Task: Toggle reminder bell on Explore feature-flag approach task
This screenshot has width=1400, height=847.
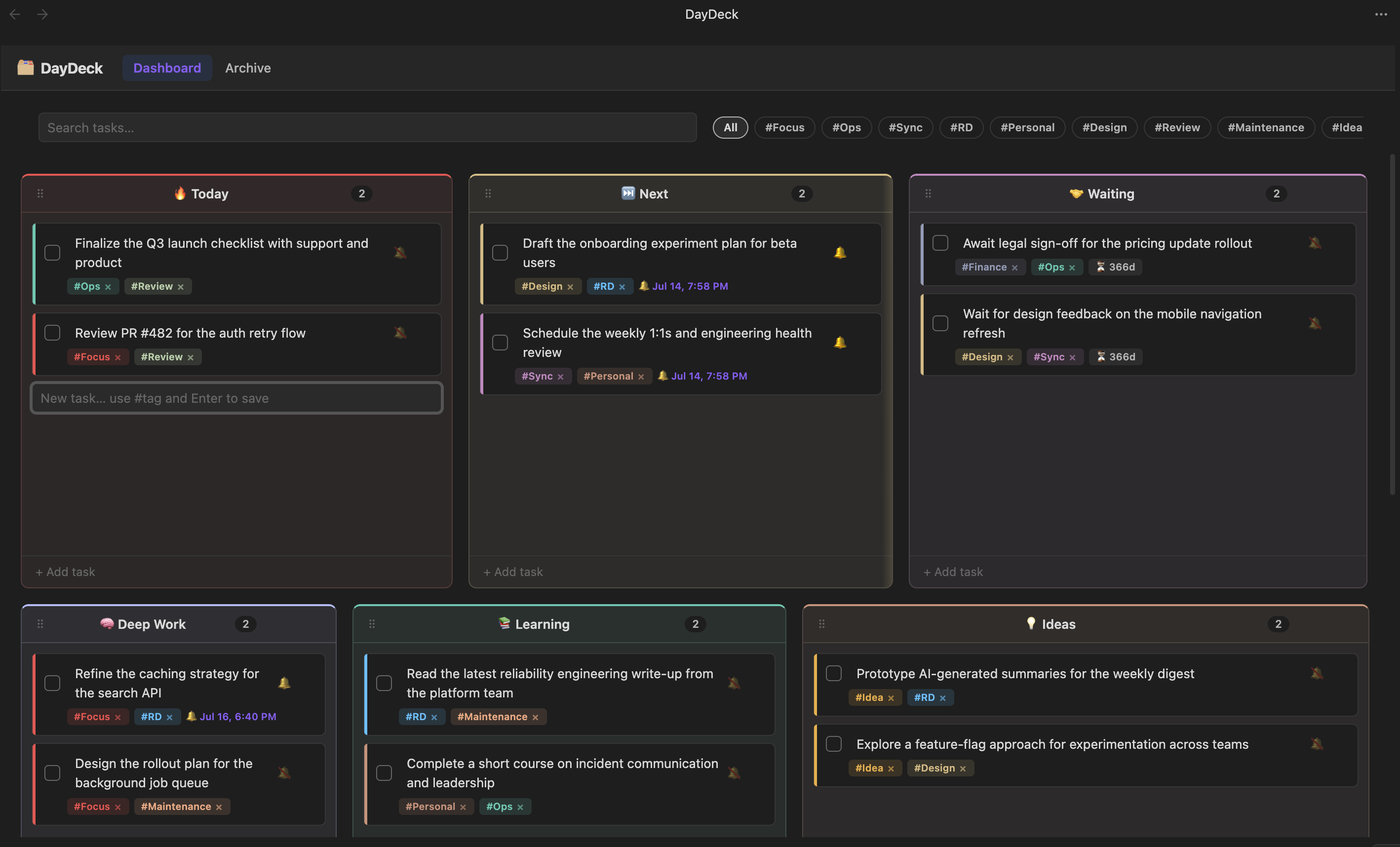Action: (x=1317, y=744)
